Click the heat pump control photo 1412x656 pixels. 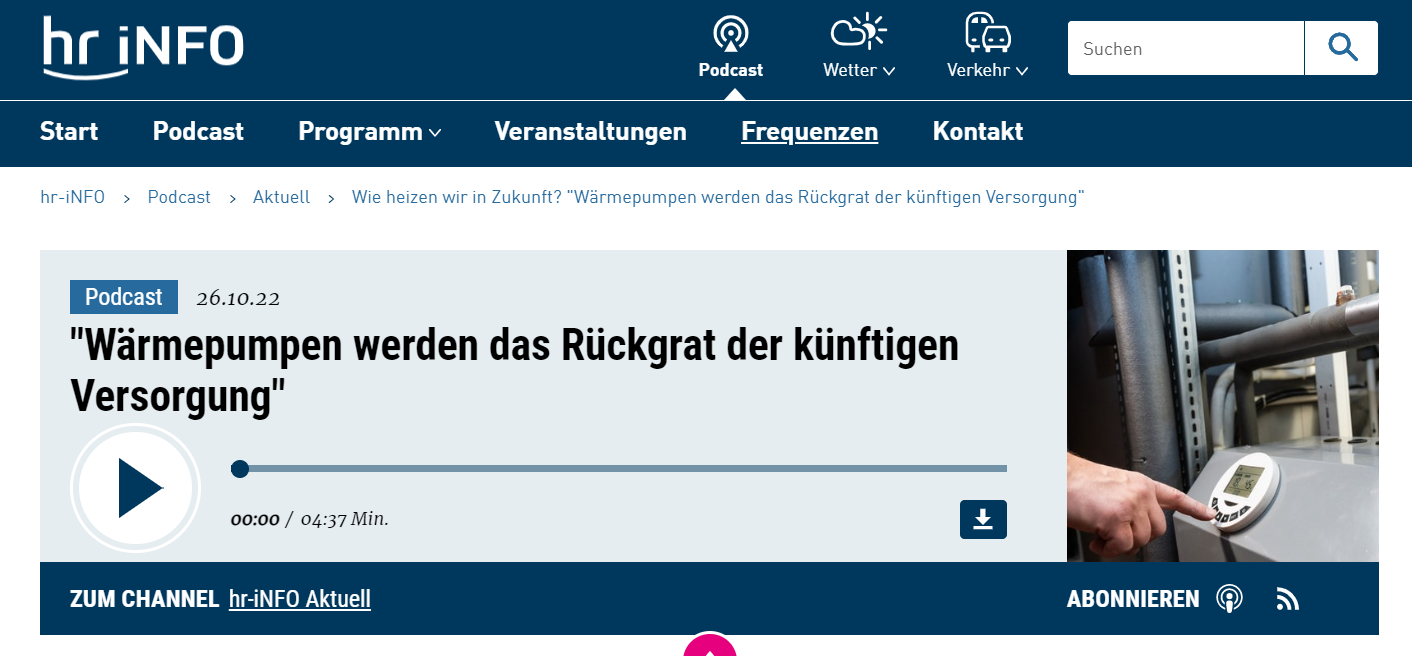point(1223,406)
